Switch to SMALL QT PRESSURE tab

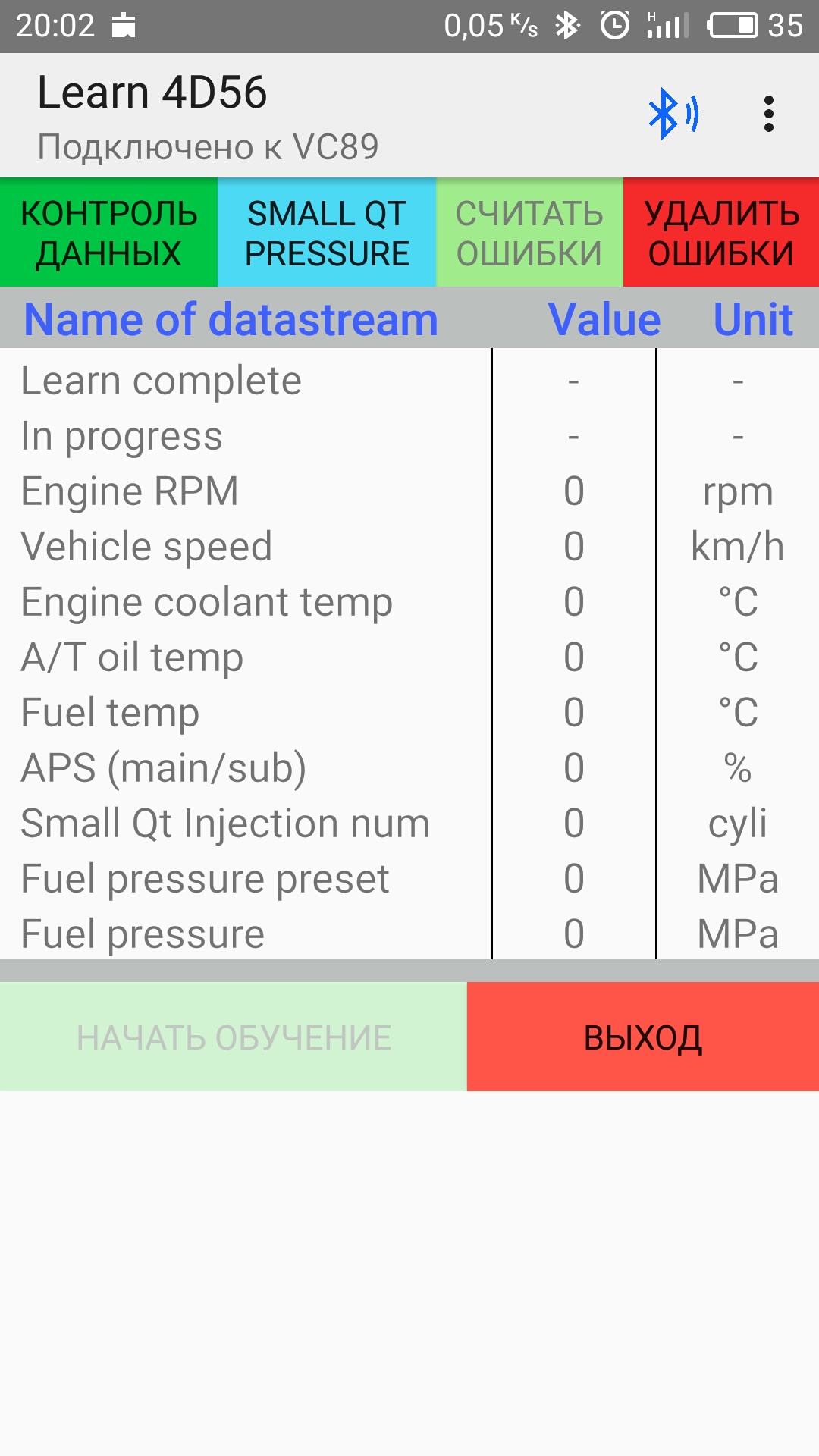(327, 233)
